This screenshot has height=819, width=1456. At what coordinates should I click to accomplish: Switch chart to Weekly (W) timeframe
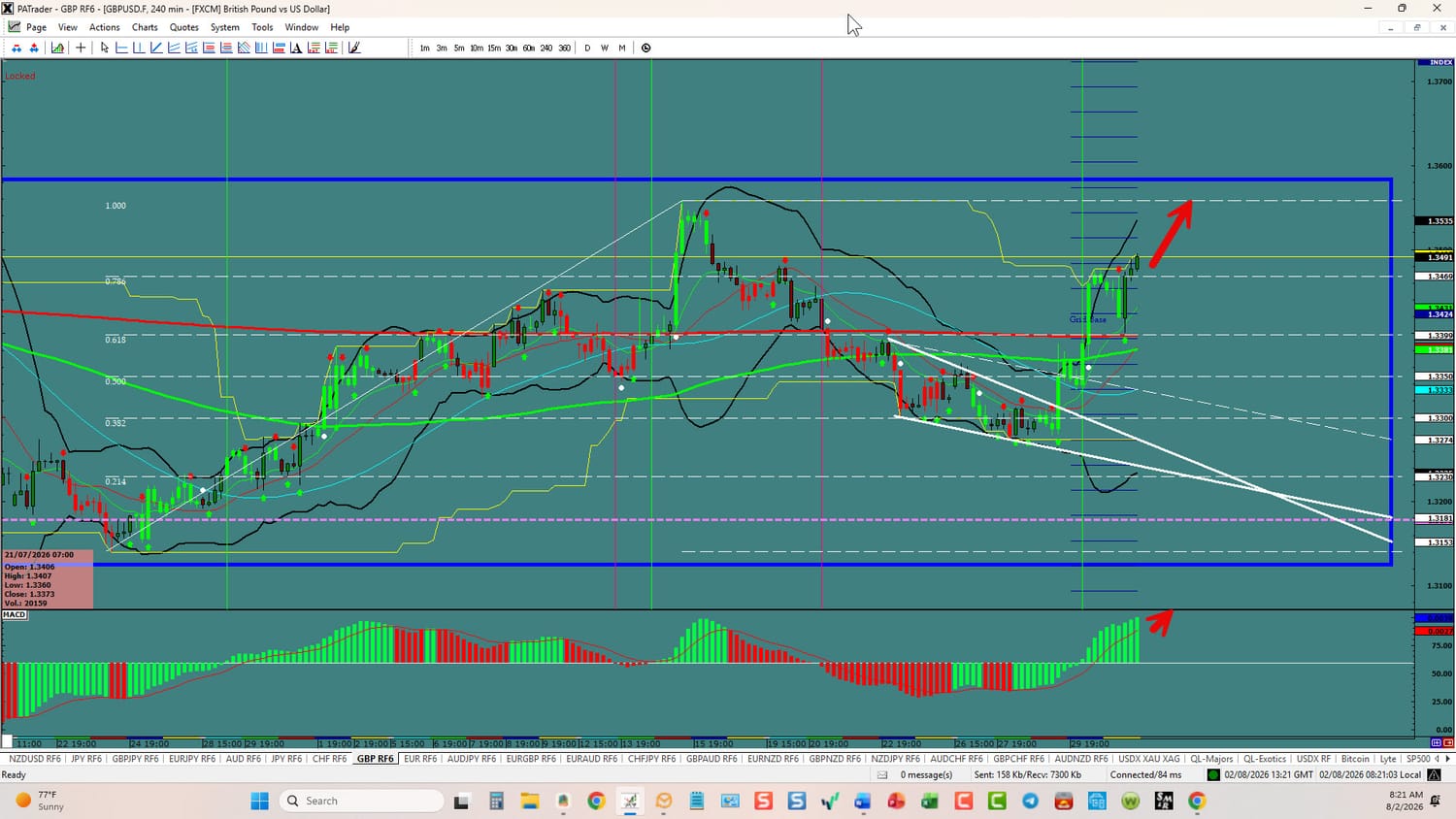(605, 48)
